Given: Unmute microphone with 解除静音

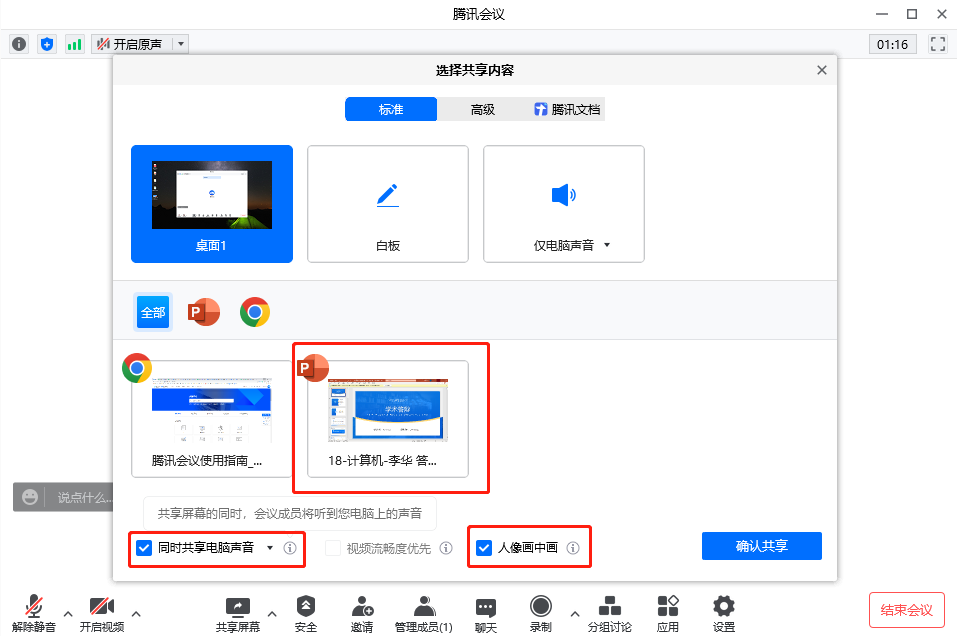Looking at the screenshot, I should coord(34,613).
